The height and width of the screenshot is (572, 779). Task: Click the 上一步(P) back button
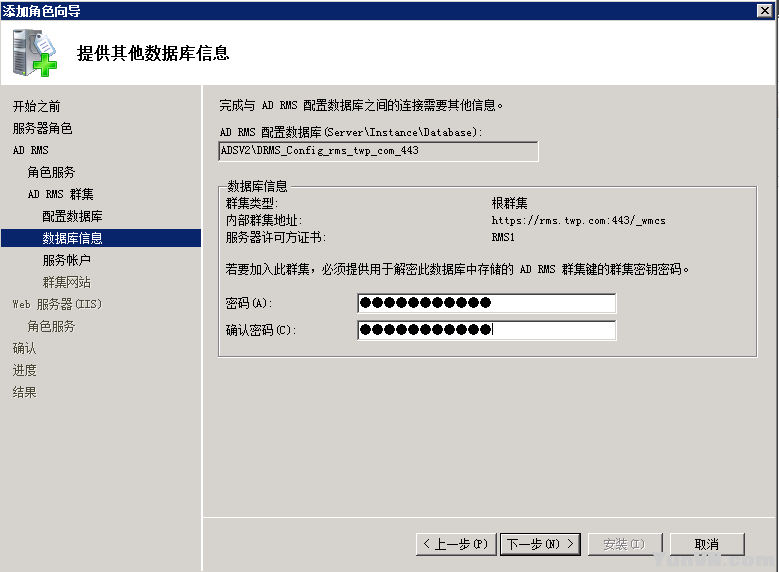pyautogui.click(x=456, y=544)
